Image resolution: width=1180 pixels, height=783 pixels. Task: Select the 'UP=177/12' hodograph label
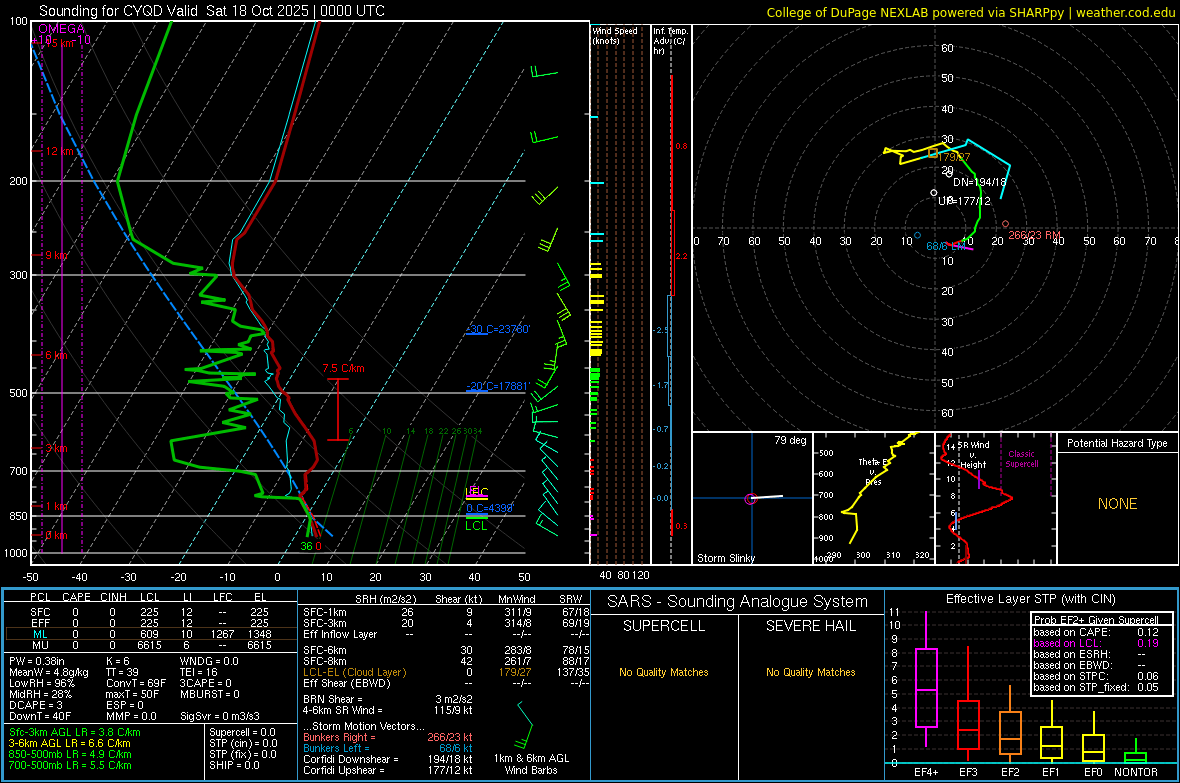964,201
